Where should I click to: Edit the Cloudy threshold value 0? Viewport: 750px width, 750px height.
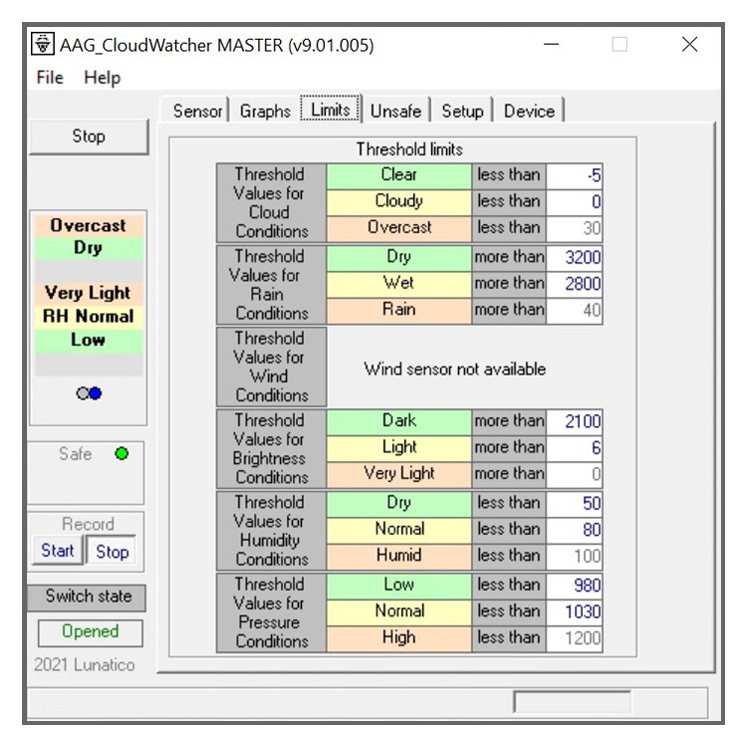[x=574, y=202]
